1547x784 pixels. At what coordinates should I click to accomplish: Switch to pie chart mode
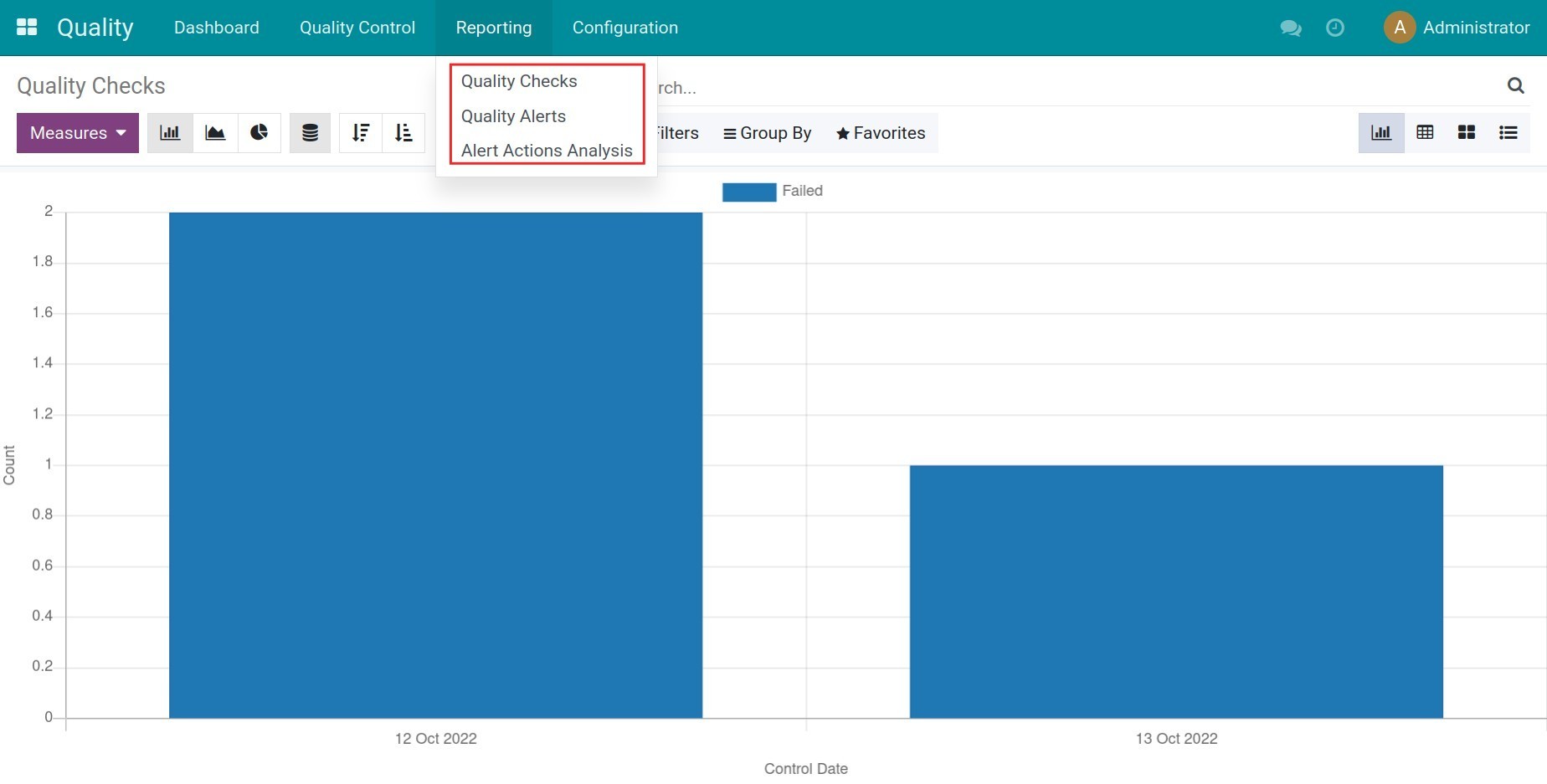[260, 133]
